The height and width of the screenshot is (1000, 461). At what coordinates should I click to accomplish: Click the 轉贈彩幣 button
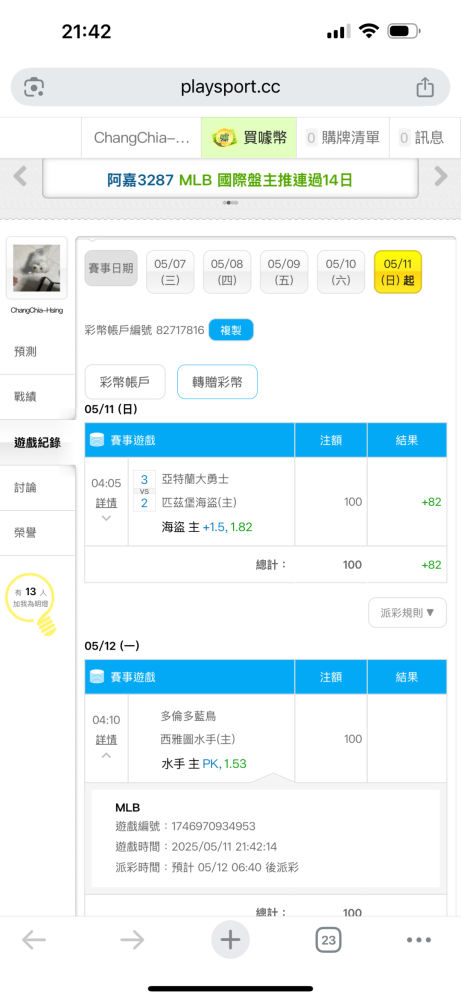(217, 382)
